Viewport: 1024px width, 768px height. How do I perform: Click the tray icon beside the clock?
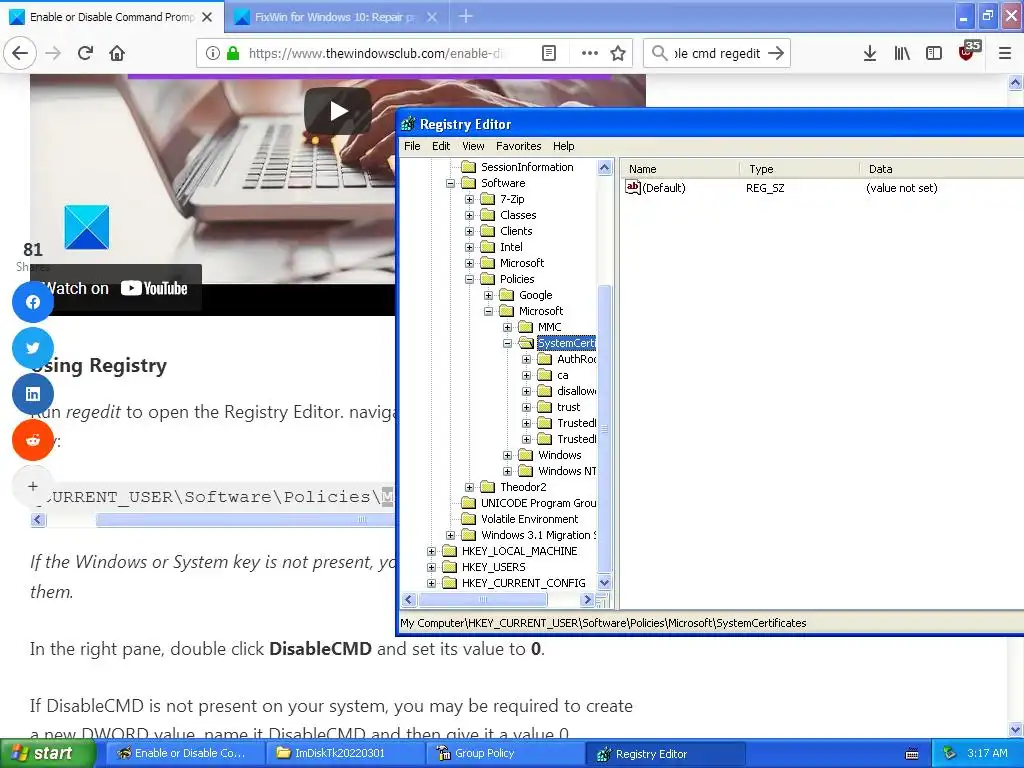[950, 753]
